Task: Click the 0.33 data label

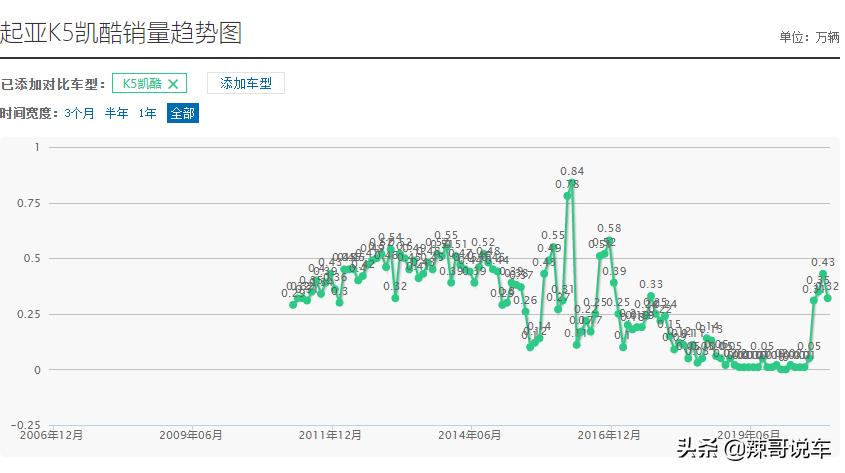Action: (x=651, y=284)
